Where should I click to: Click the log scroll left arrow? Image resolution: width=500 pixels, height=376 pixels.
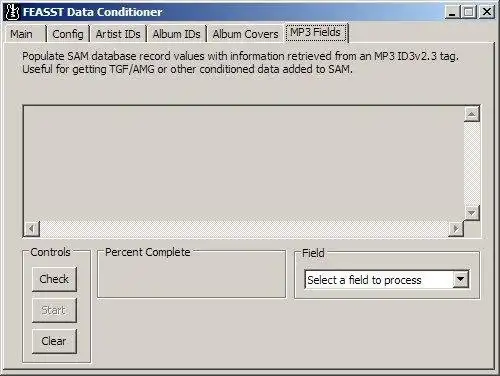[x=32, y=229]
